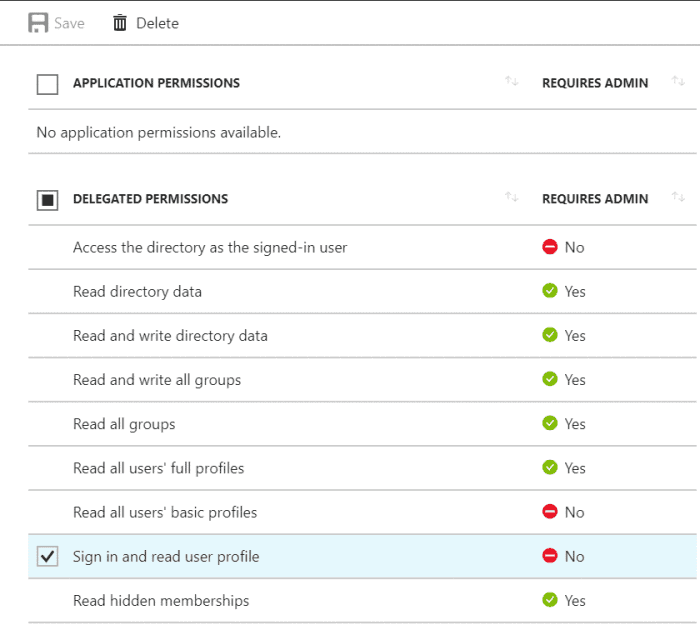Sort by Application Permissions column arrows
Image resolution: width=700 pixels, height=635 pixels.
tap(512, 82)
